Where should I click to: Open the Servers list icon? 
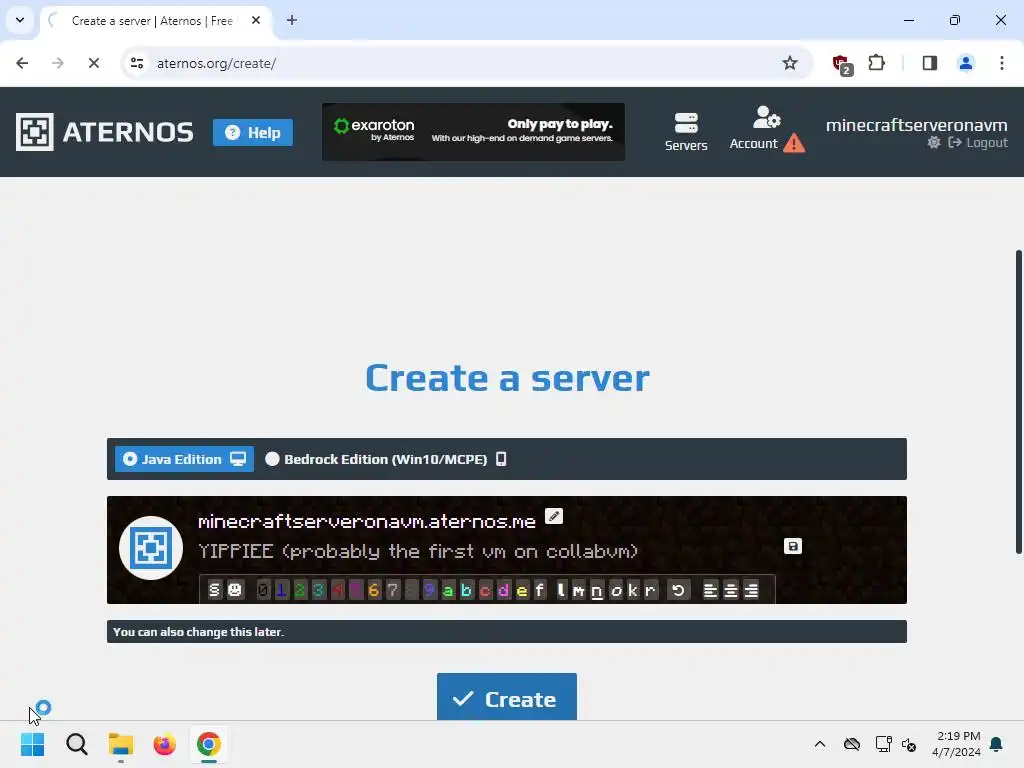click(x=686, y=132)
